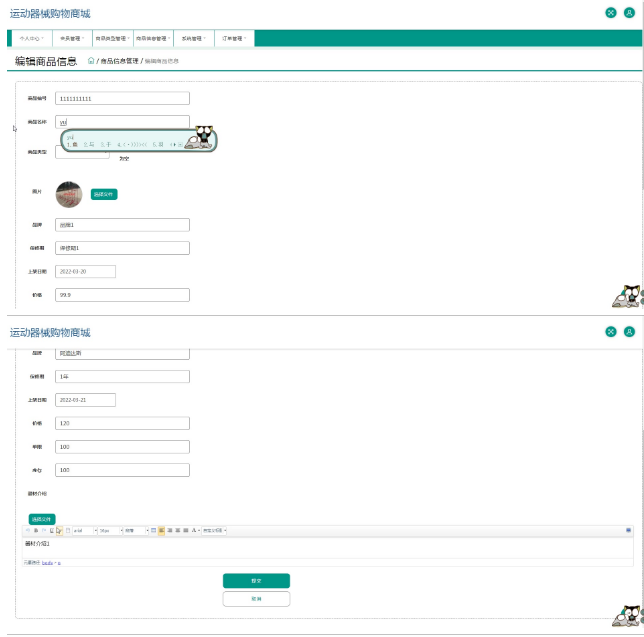Click the 品牌 field containing 品牌1

tap(122, 225)
